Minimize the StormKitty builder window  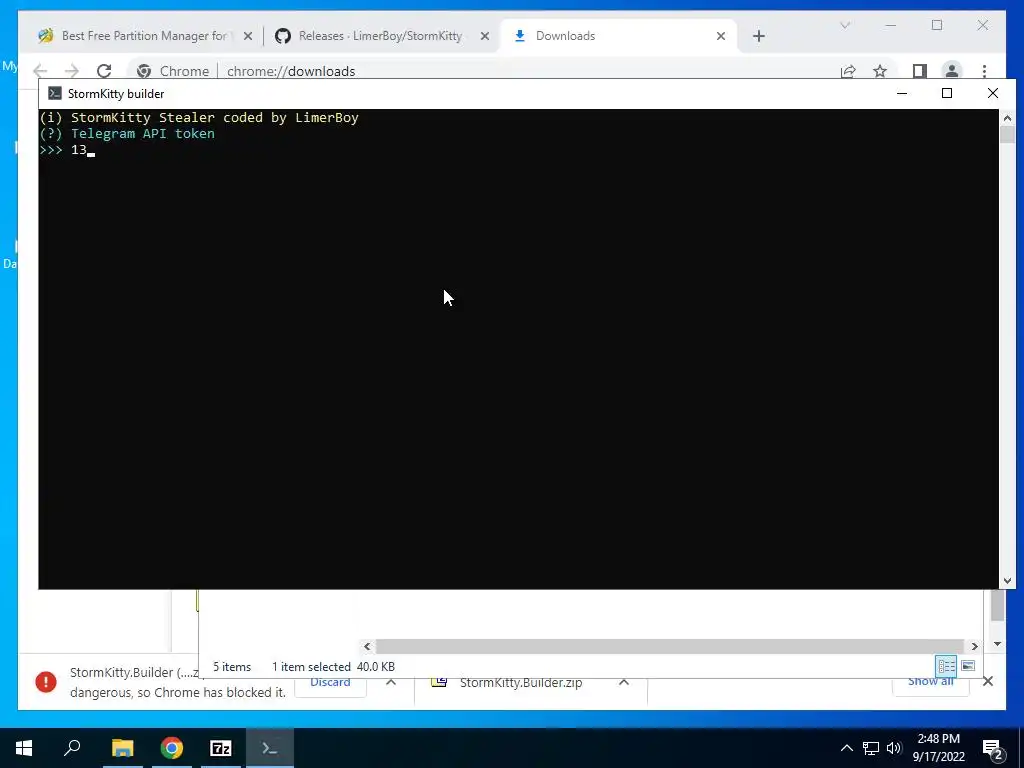click(902, 93)
